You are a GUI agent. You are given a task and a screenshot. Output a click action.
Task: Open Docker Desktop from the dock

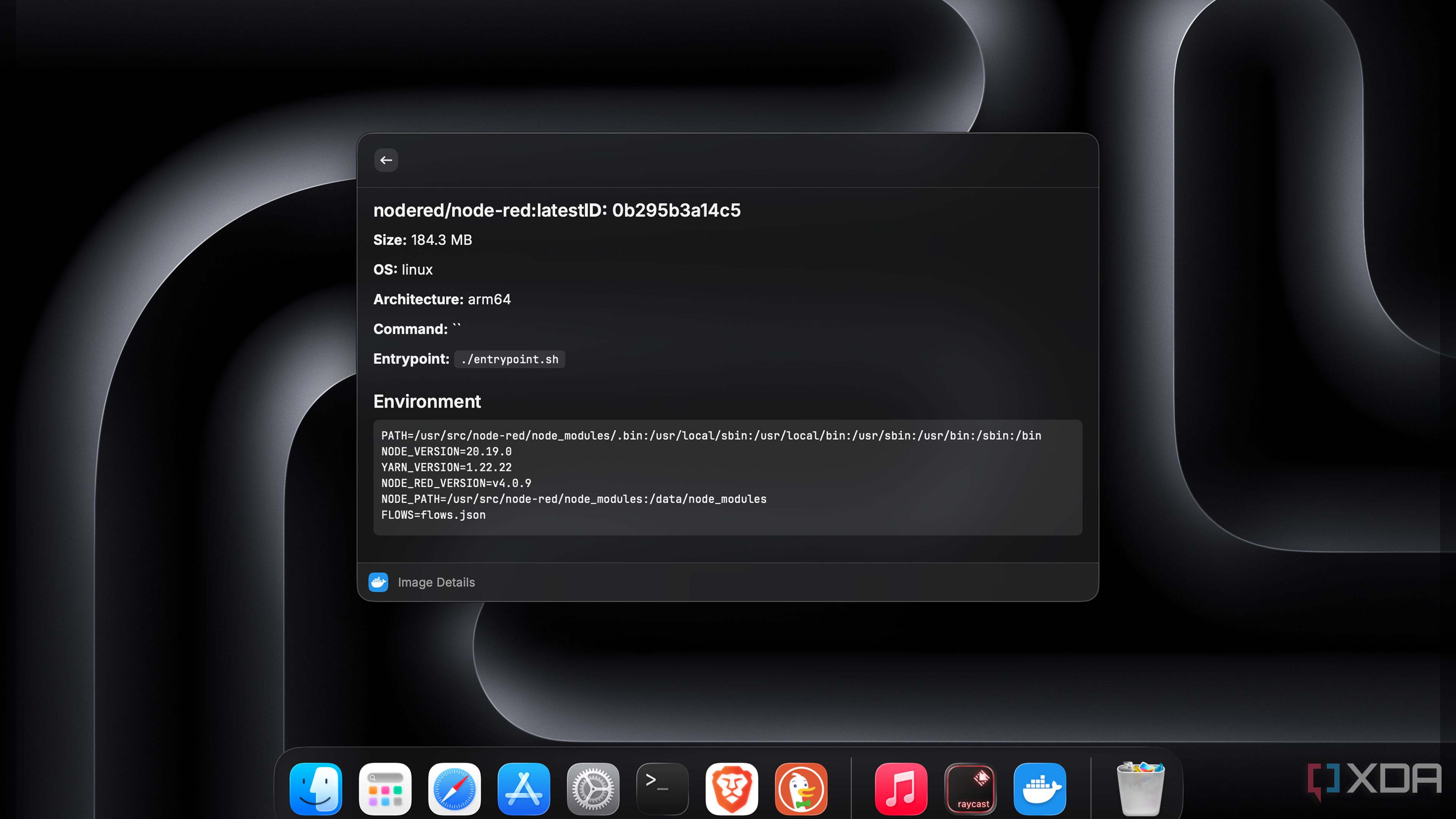[1040, 789]
